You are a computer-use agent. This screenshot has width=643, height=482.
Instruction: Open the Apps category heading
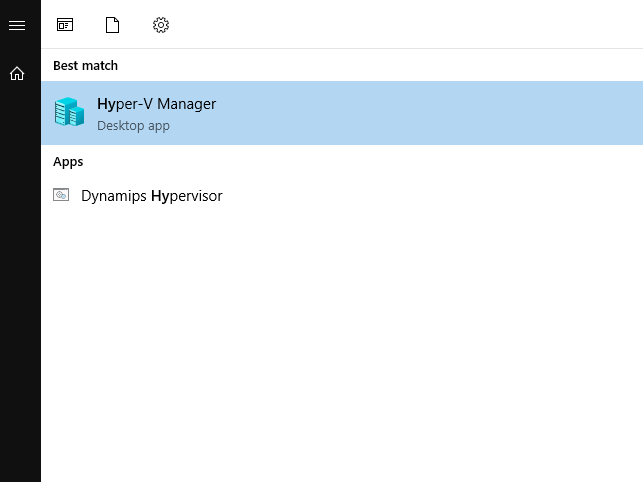tap(68, 162)
